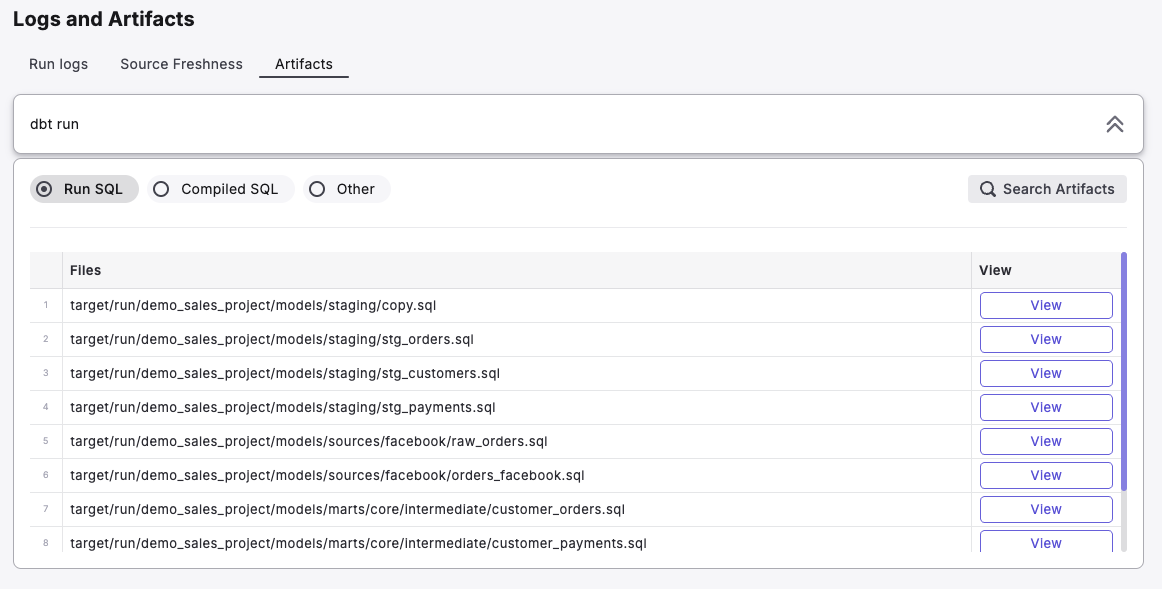Viewport: 1162px width, 589px height.
Task: Click the artifacts list vertical scrollbar
Action: (x=1124, y=370)
